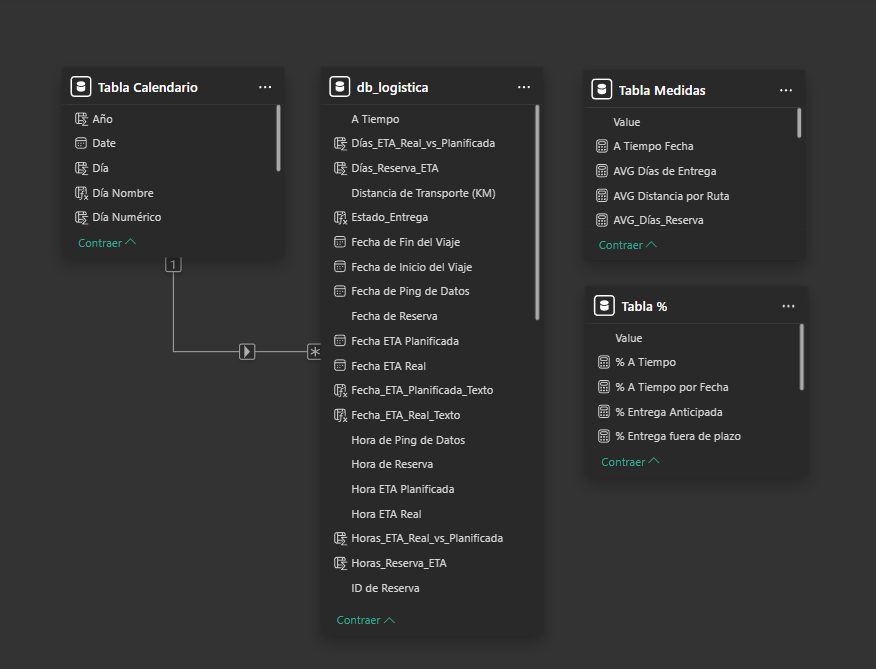This screenshot has height=669, width=876.
Task: Click the AVG_Días_Reserva measure icon
Action: 602,220
